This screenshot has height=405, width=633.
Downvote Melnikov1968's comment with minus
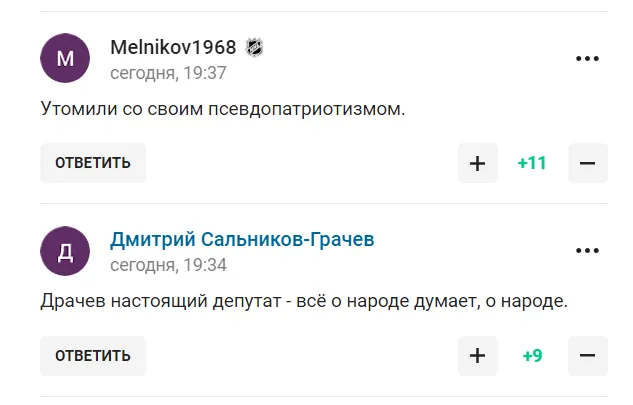[587, 163]
